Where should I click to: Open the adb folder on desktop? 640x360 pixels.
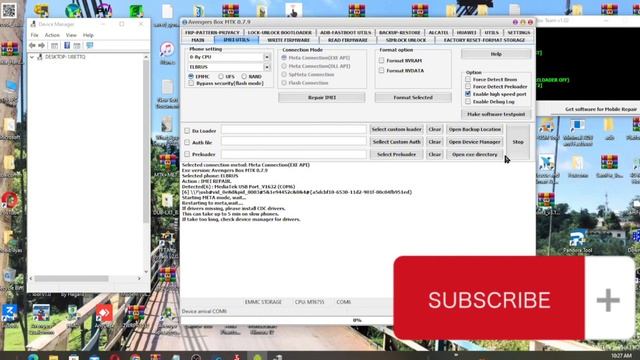coord(609,129)
